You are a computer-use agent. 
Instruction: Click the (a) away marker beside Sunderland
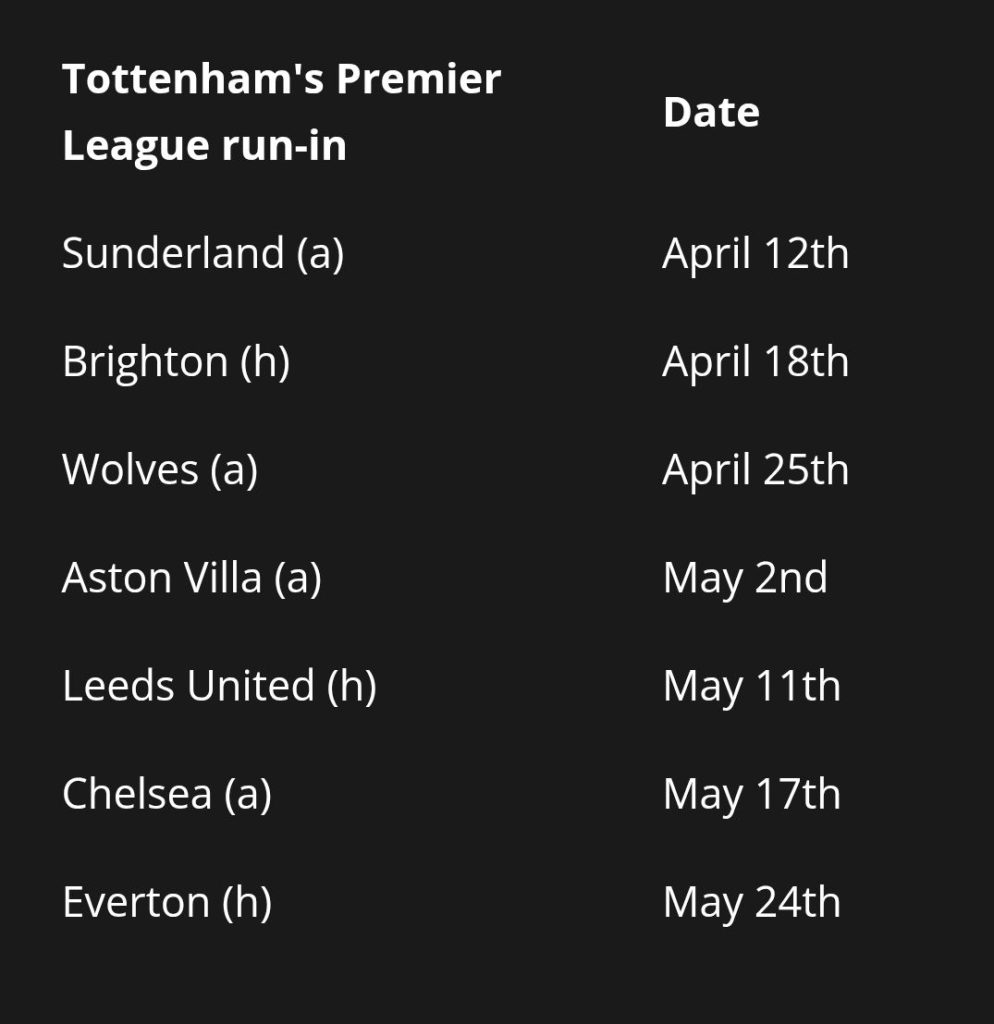(x=320, y=253)
